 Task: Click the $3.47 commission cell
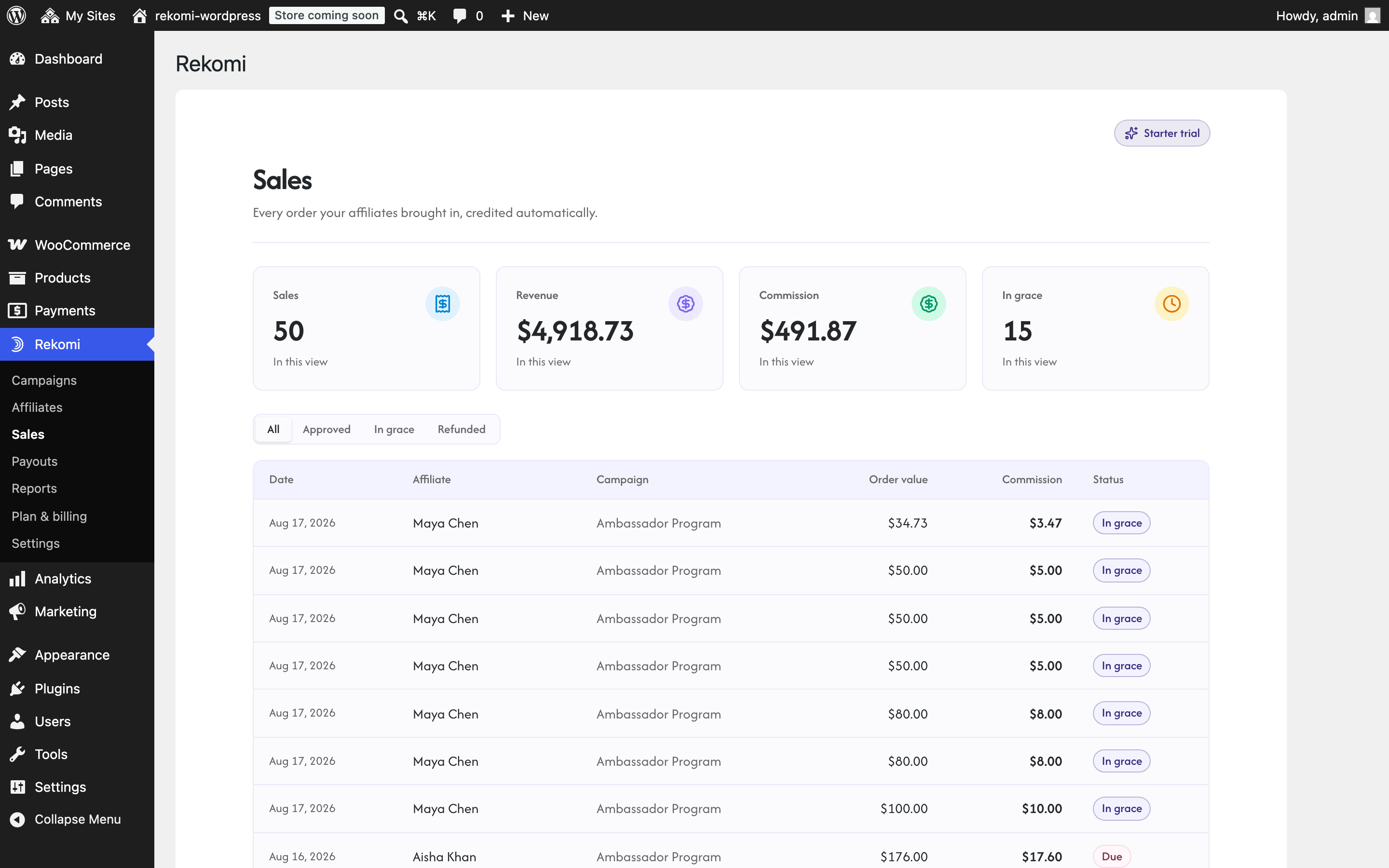pyautogui.click(x=1046, y=523)
